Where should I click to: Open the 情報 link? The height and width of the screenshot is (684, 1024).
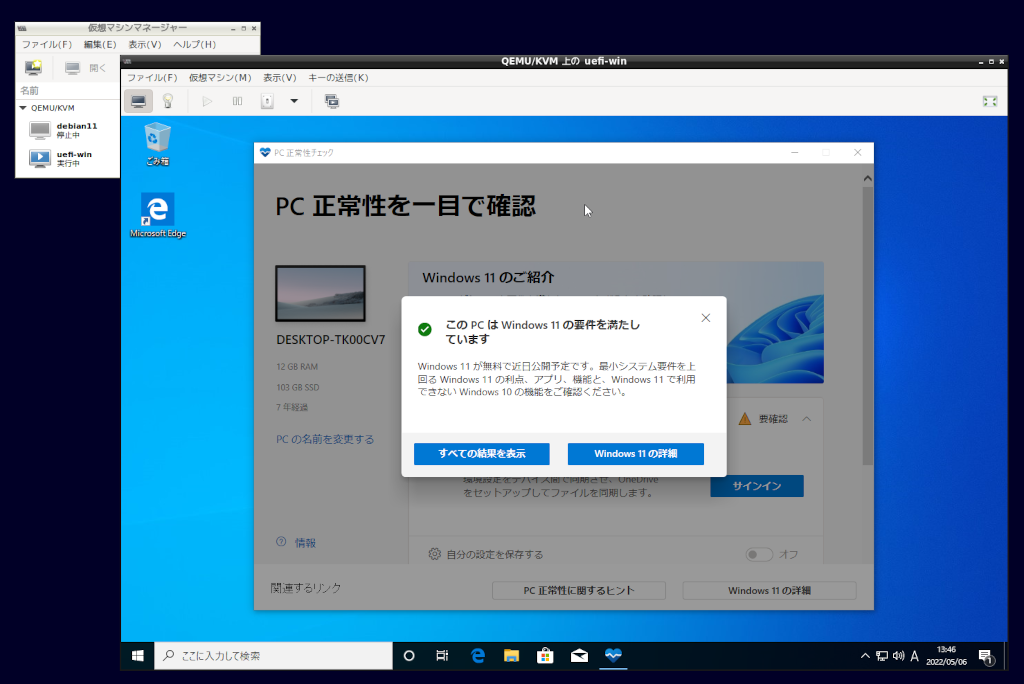coord(305,542)
